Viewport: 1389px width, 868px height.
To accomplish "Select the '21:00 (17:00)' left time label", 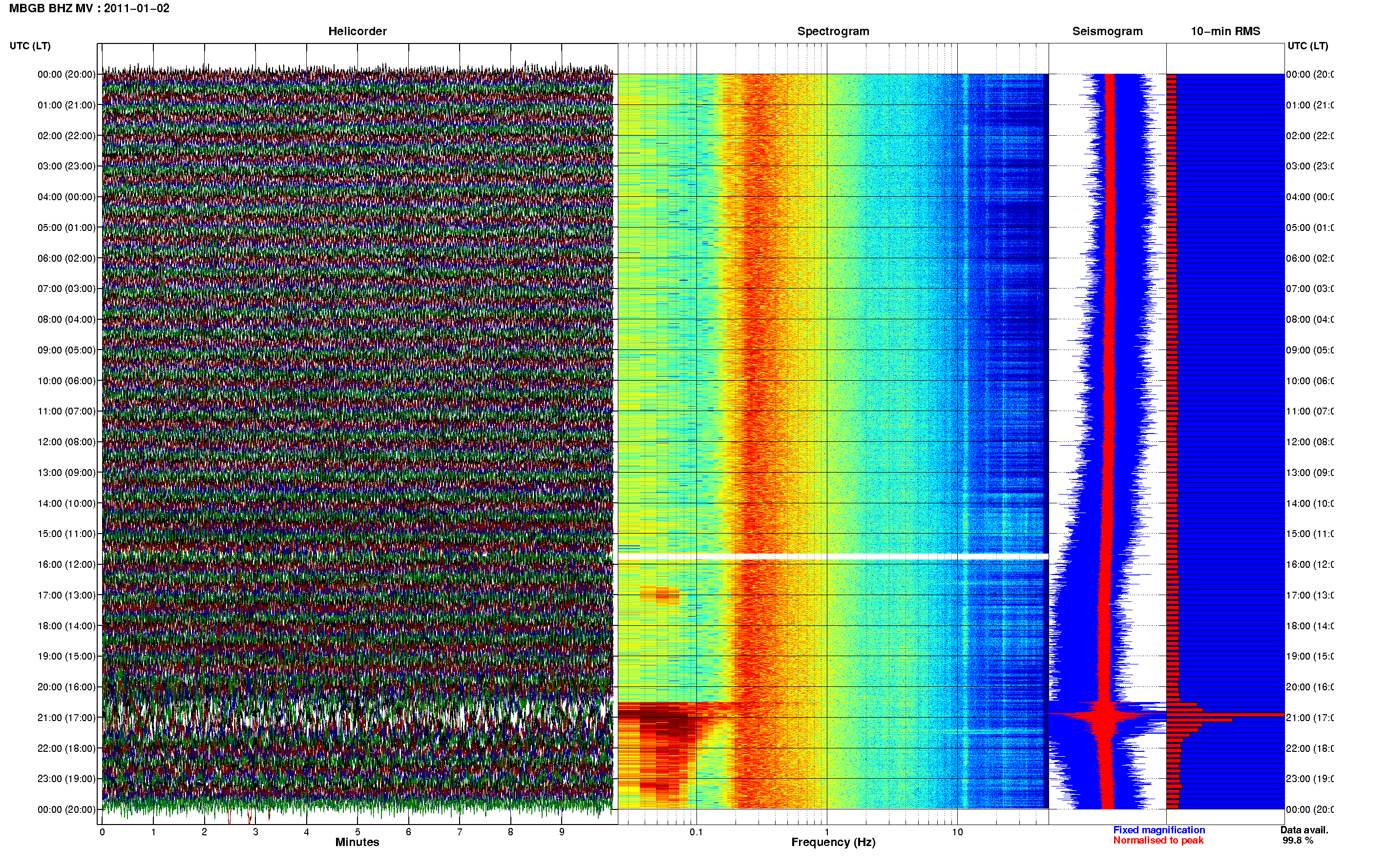I will (66, 718).
